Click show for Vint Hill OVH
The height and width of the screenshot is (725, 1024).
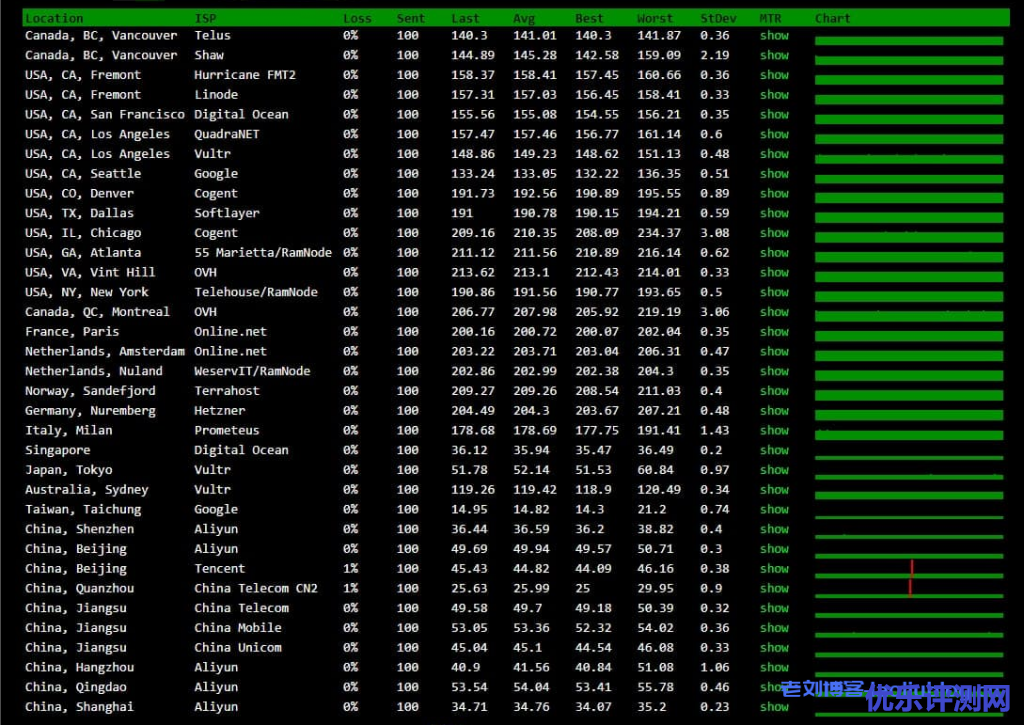(x=774, y=272)
